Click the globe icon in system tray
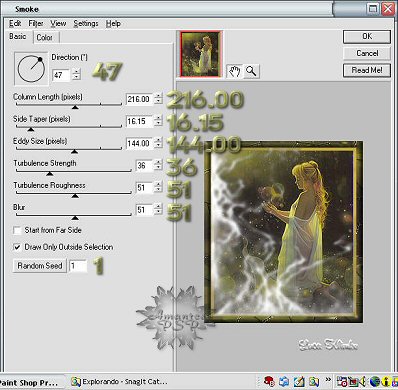Screen dimensions: 398x390 pos(375,381)
